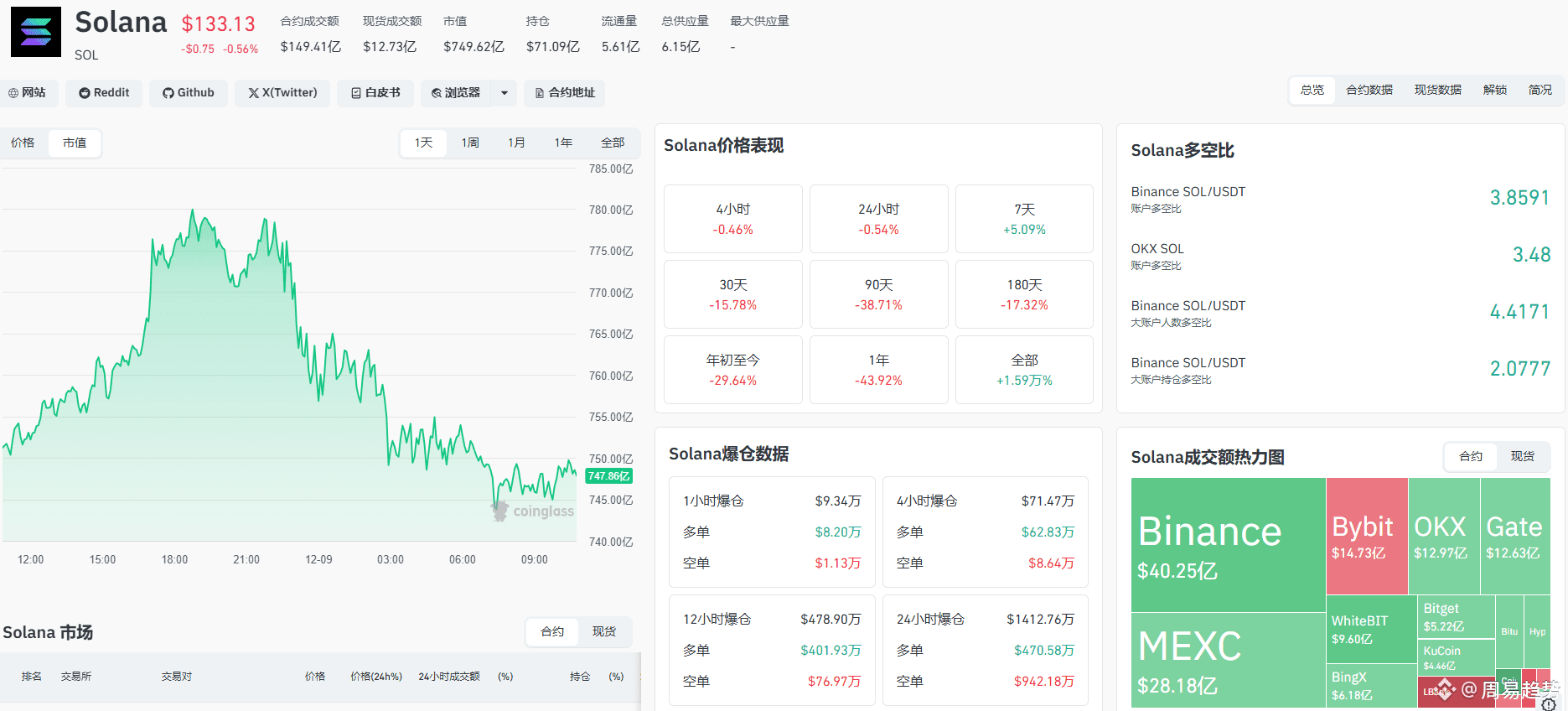Click the 747.86亿 chart value label
This screenshot has width=1568, height=711.
click(x=608, y=476)
